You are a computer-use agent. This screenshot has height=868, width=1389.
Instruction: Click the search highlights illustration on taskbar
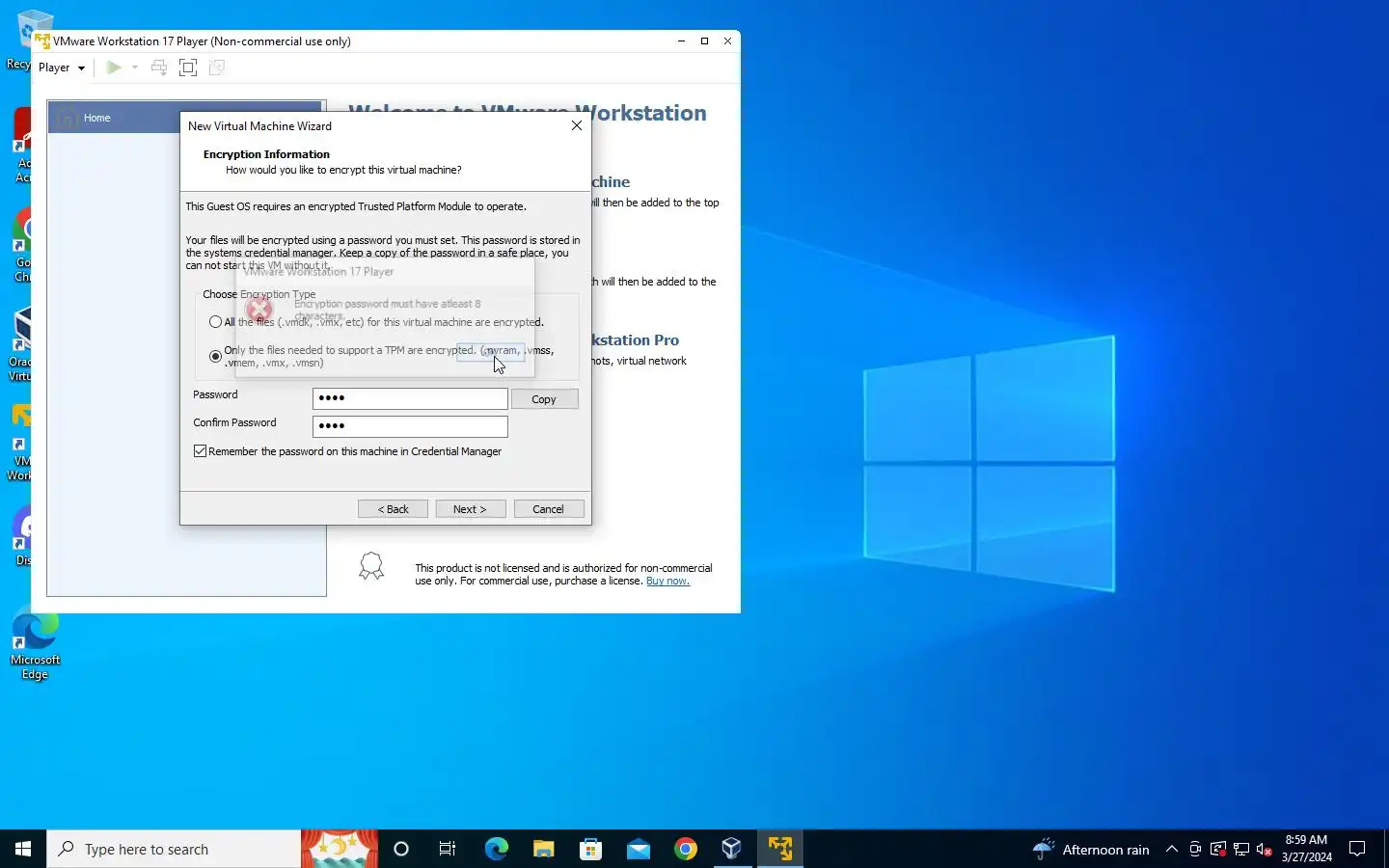(x=340, y=849)
